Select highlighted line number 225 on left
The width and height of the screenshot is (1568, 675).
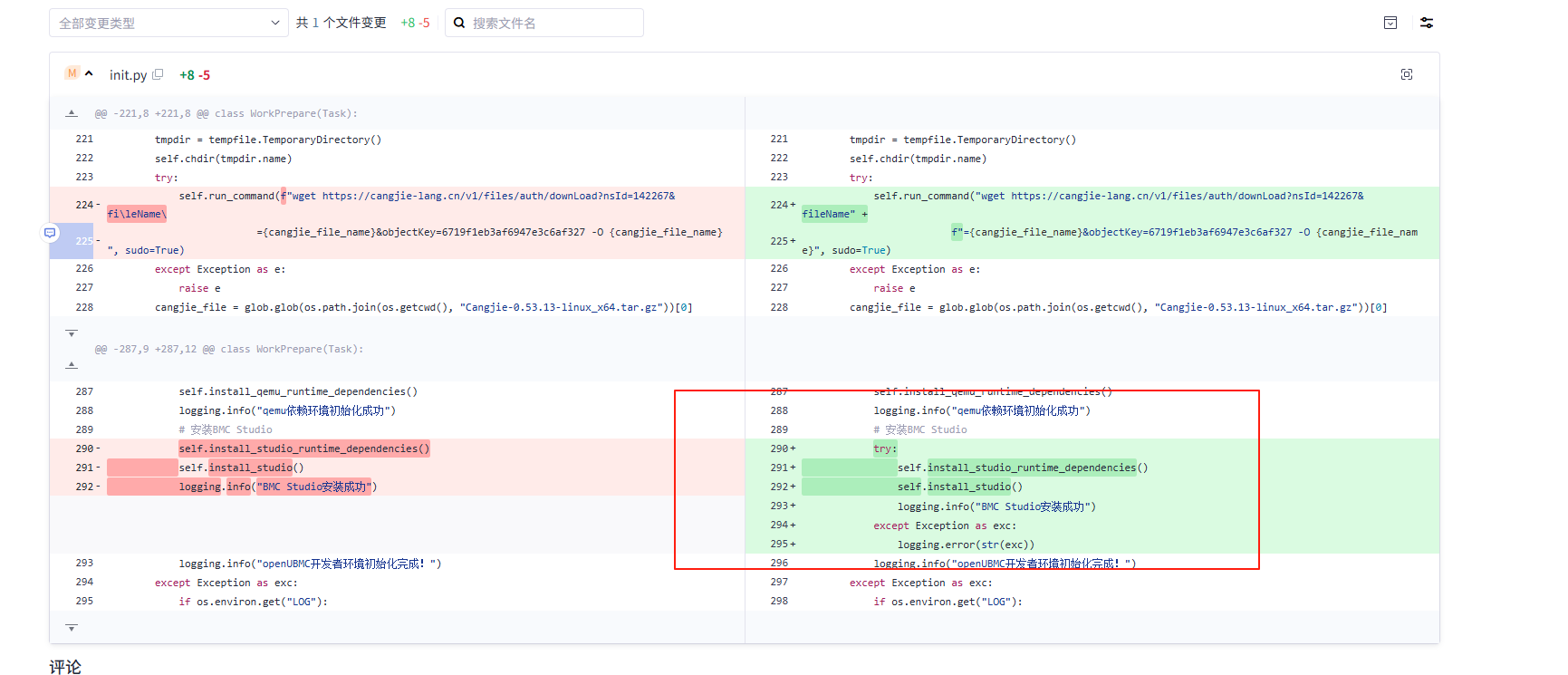(83, 241)
